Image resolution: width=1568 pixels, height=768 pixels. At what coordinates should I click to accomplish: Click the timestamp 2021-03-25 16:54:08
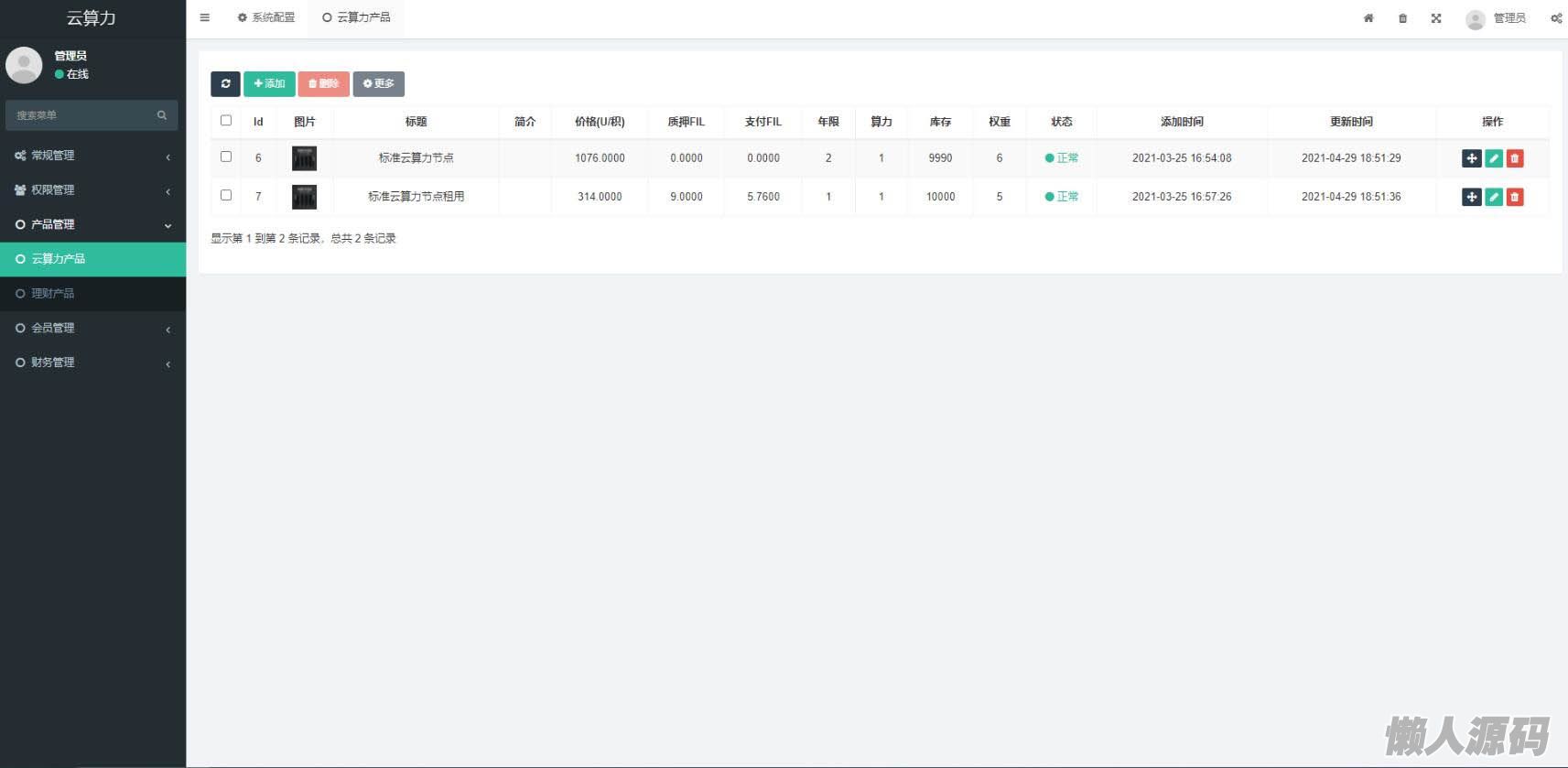pyautogui.click(x=1182, y=158)
